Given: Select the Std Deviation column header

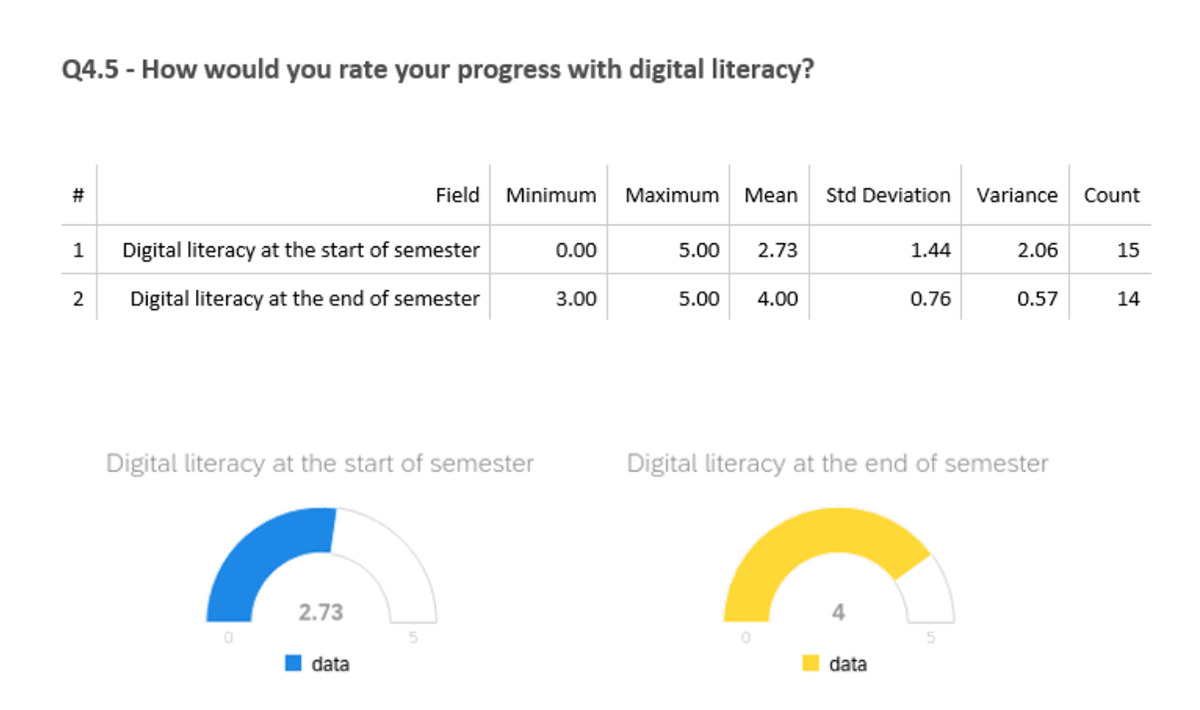Looking at the screenshot, I should point(888,196).
